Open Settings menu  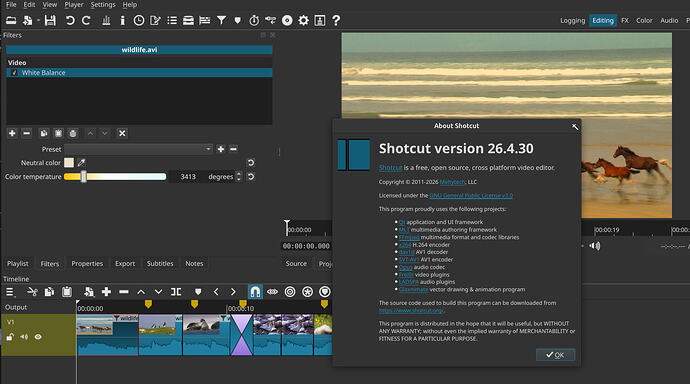click(103, 4)
